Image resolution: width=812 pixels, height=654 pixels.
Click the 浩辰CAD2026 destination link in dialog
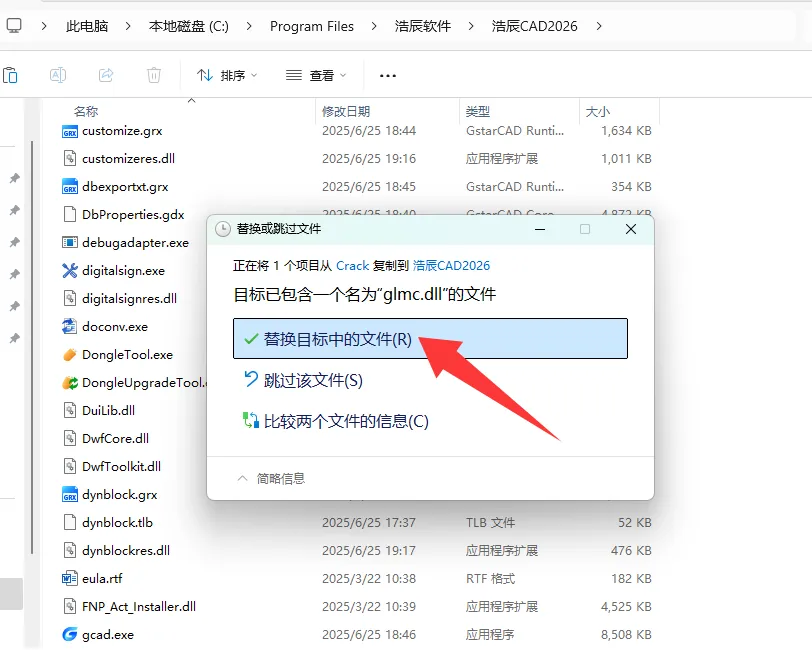point(451,266)
